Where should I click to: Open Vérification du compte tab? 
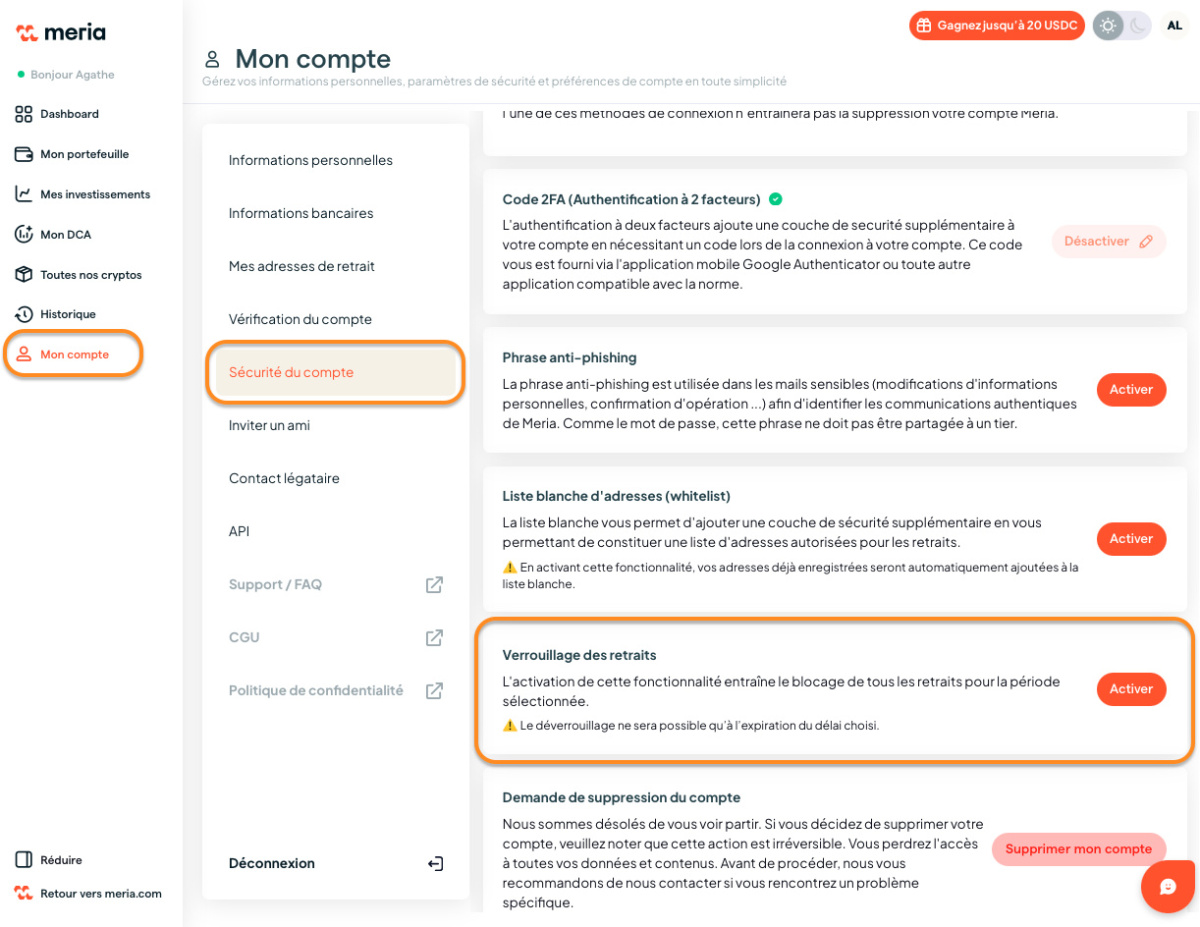tap(300, 319)
